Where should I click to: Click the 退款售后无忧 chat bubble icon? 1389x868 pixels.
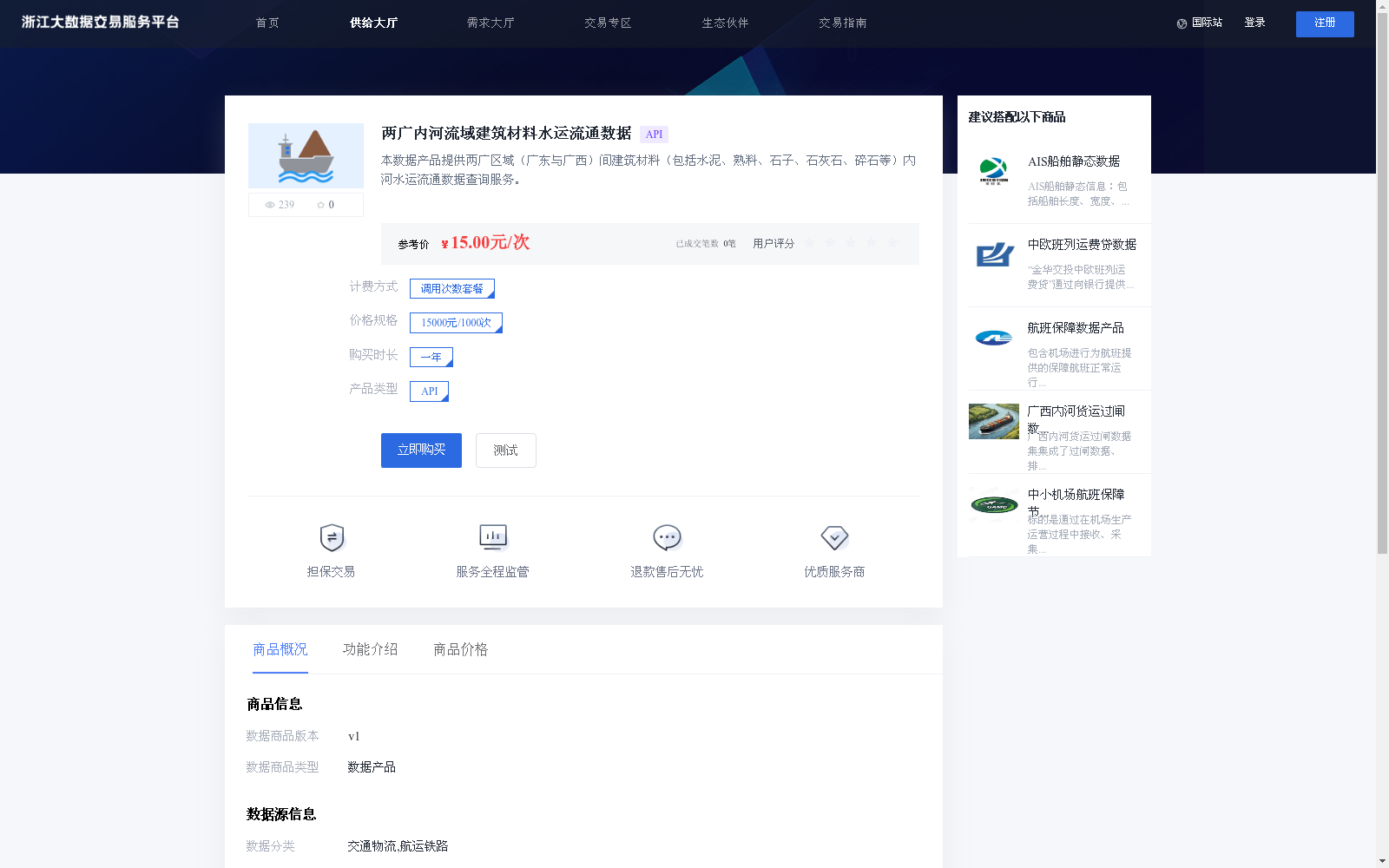click(x=667, y=538)
